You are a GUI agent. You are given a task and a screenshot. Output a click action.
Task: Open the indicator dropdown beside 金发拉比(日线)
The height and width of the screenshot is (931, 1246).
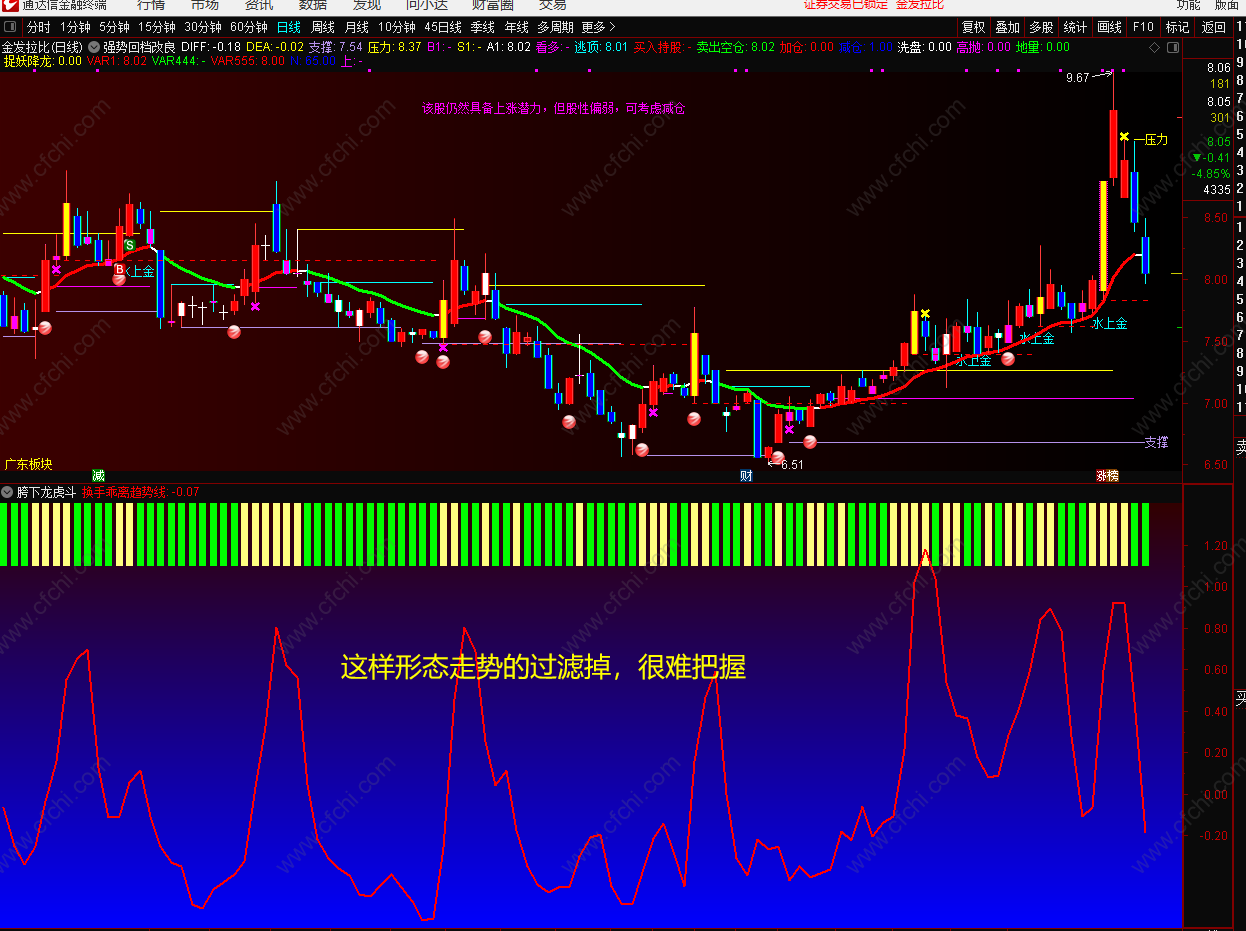coord(94,46)
